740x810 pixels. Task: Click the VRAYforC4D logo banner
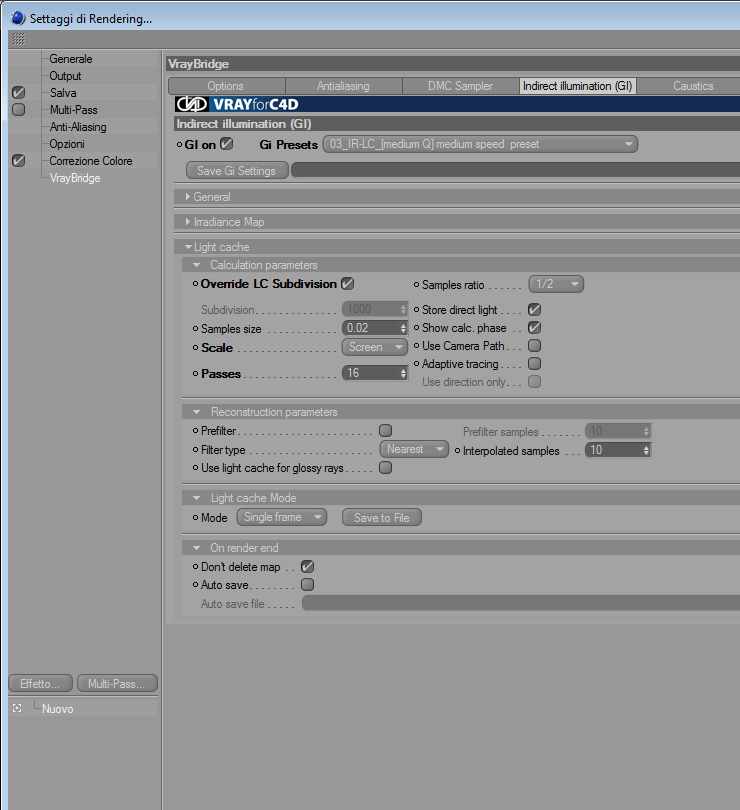coord(237,104)
